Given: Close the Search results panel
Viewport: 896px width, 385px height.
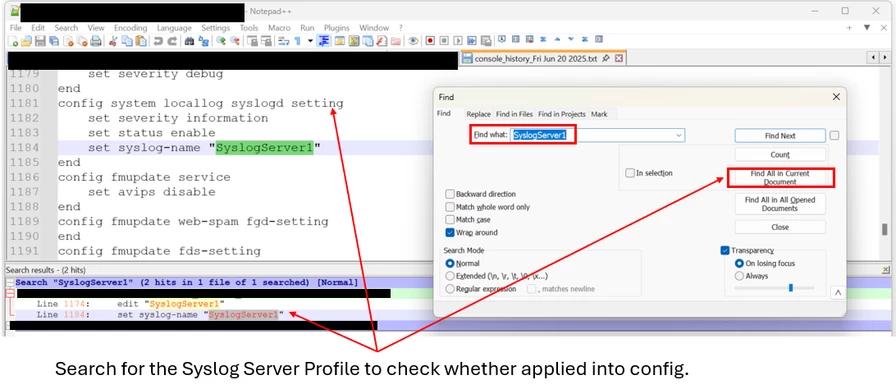Looking at the screenshot, I should [x=886, y=270].
